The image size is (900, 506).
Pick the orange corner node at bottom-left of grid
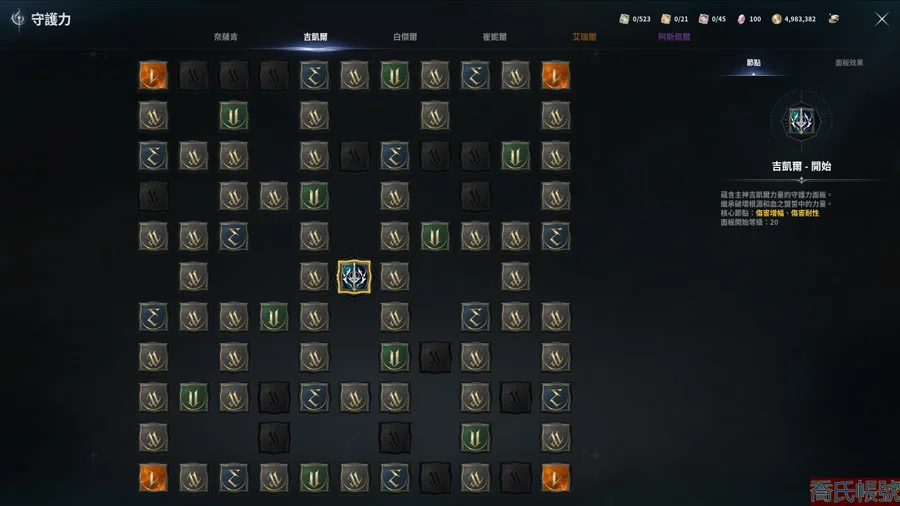pyautogui.click(x=153, y=477)
